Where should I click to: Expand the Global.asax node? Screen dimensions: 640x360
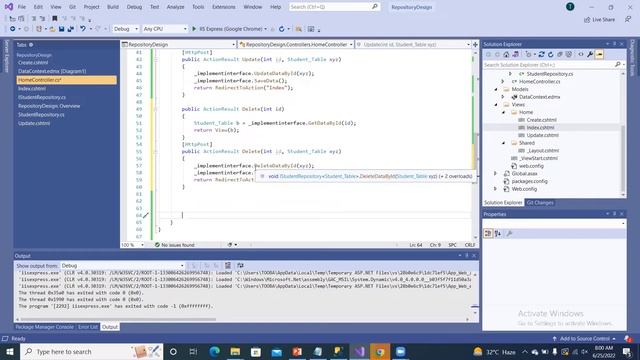click(x=496, y=173)
